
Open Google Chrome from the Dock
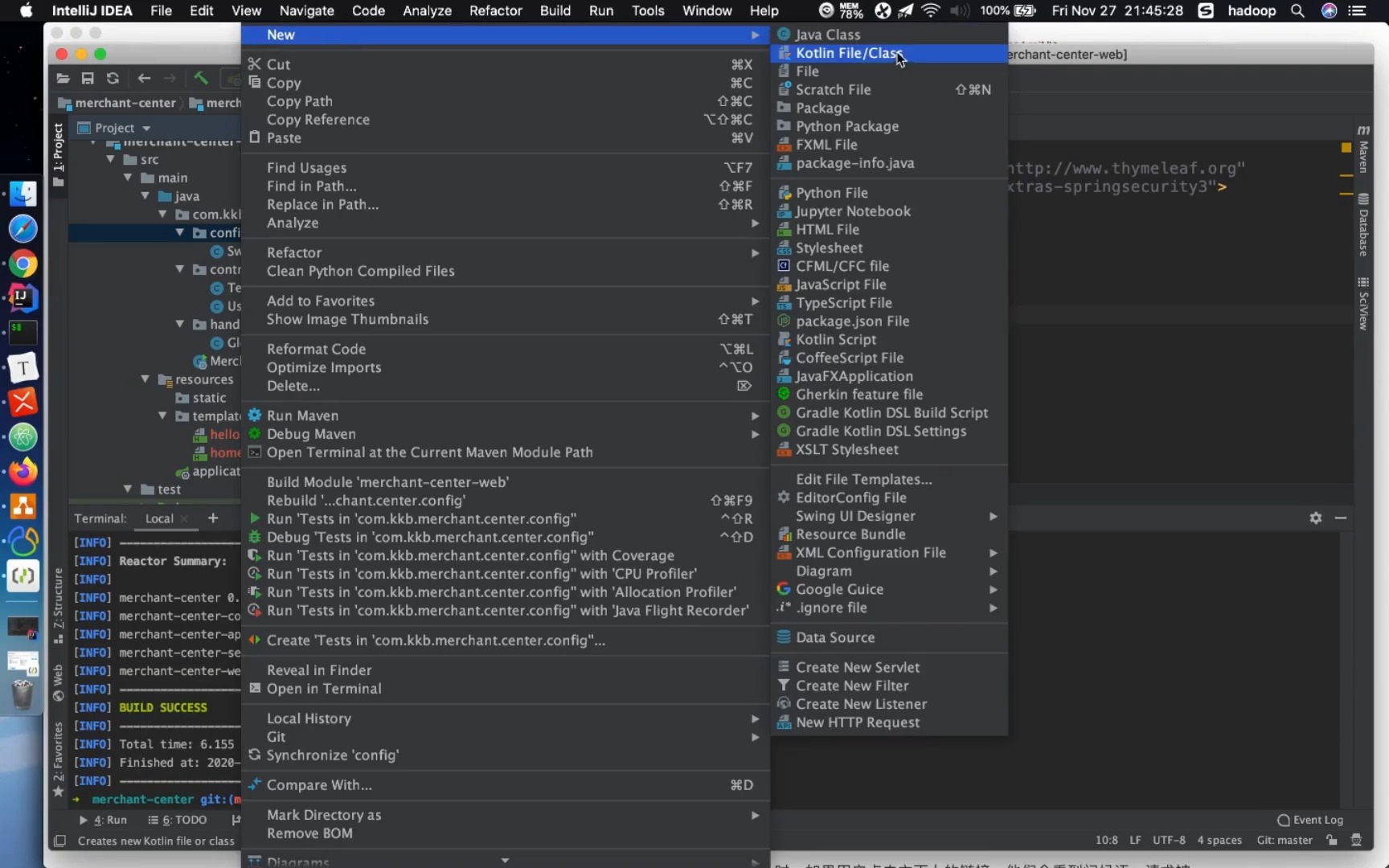(23, 264)
